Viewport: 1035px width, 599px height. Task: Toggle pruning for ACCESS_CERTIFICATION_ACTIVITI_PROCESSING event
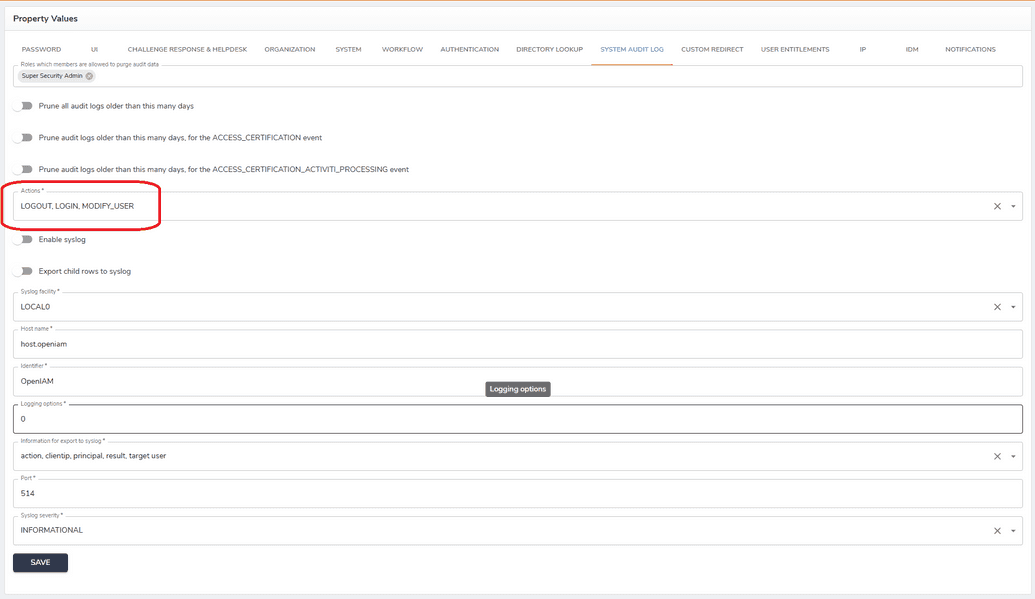[x=24, y=169]
